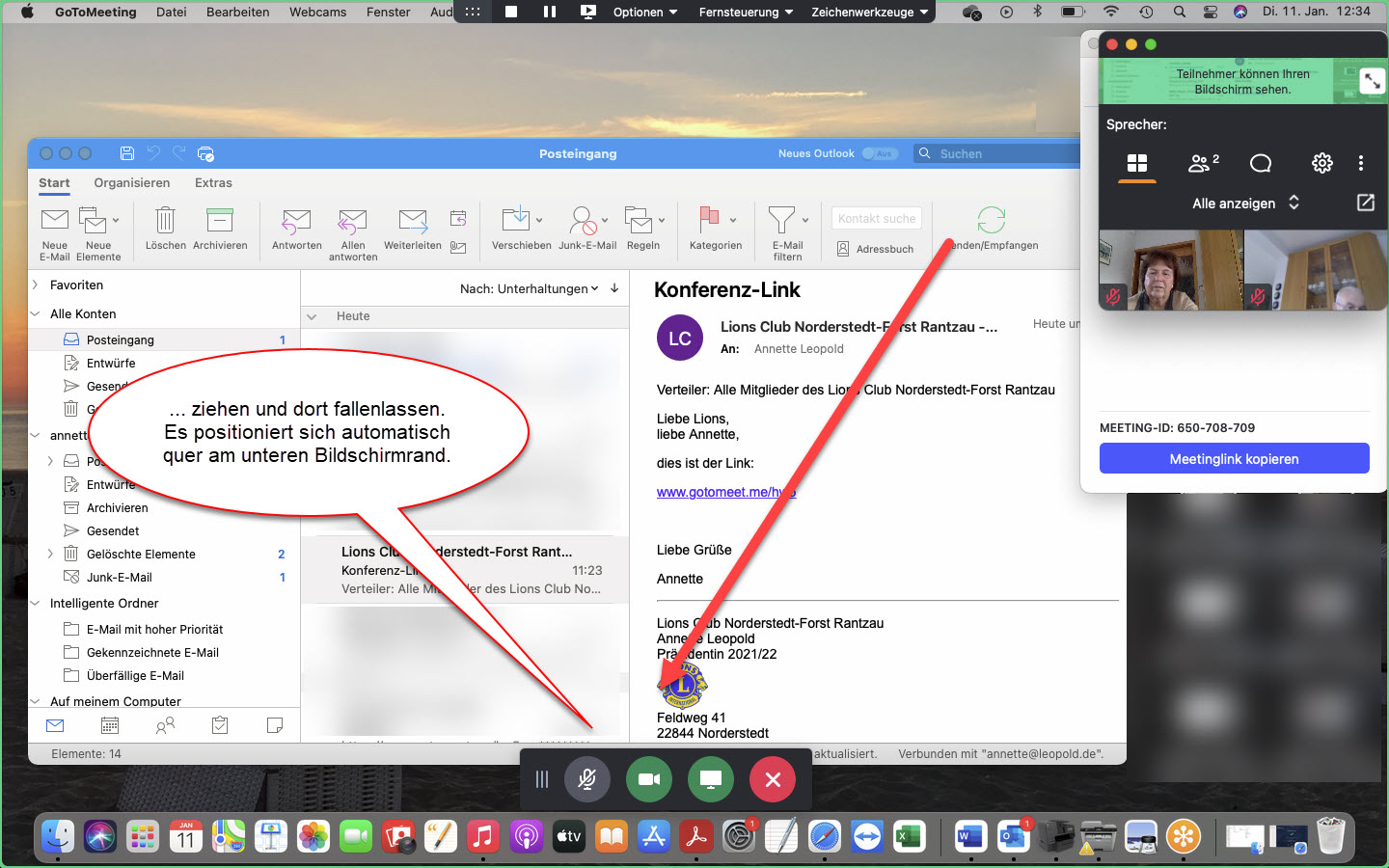
Task: Leave the meeting with red X button
Action: [x=773, y=779]
